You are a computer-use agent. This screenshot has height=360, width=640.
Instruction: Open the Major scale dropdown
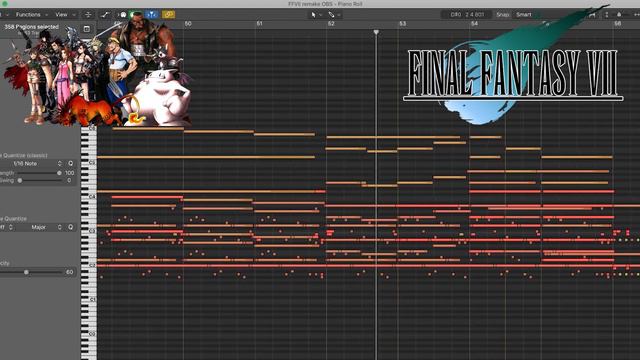pos(40,227)
